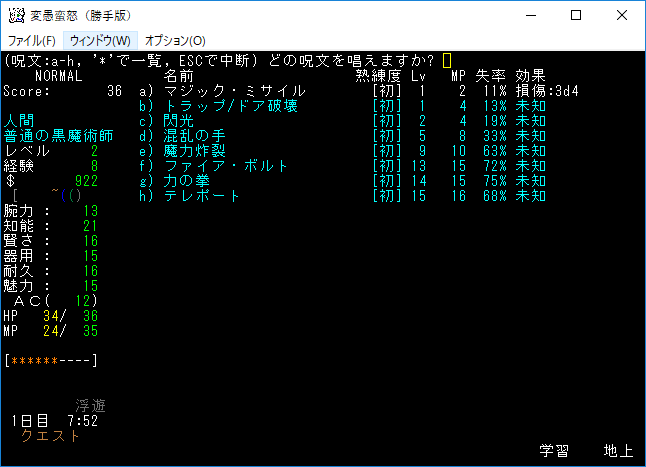Screen dimensions: 646x467
Task: Select the テレポート spell entry
Action: coord(203,196)
